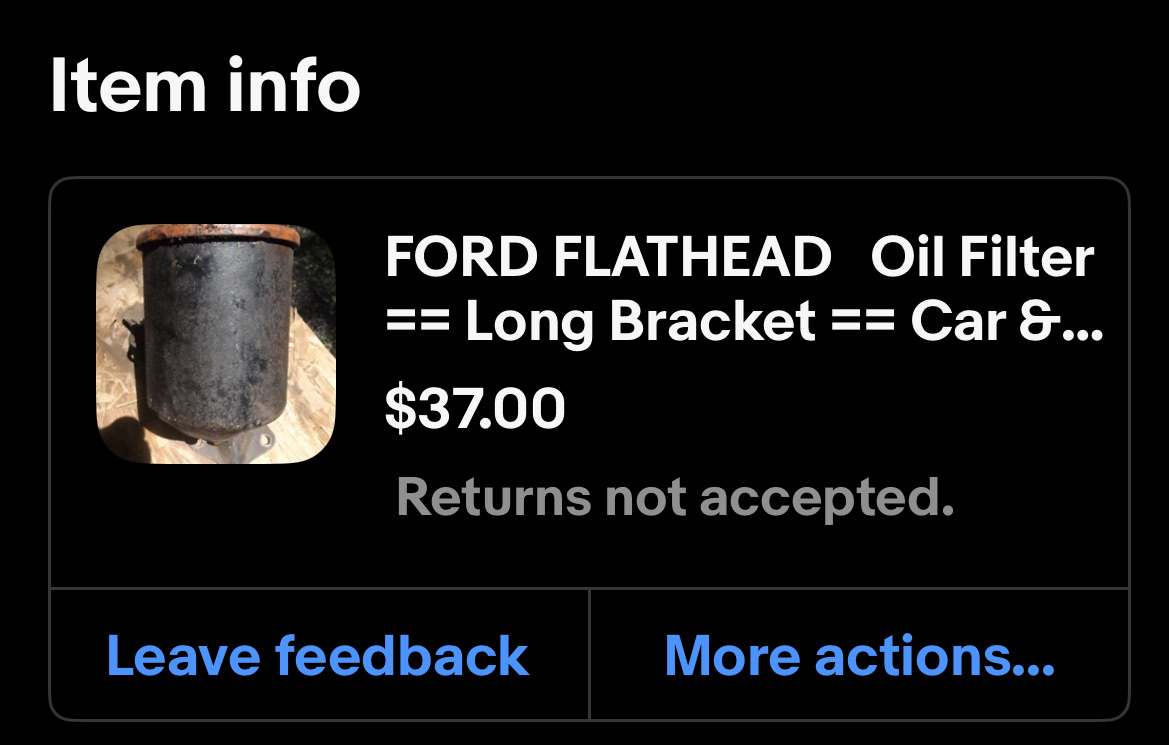Click the word Returns in the policy note

[493, 497]
